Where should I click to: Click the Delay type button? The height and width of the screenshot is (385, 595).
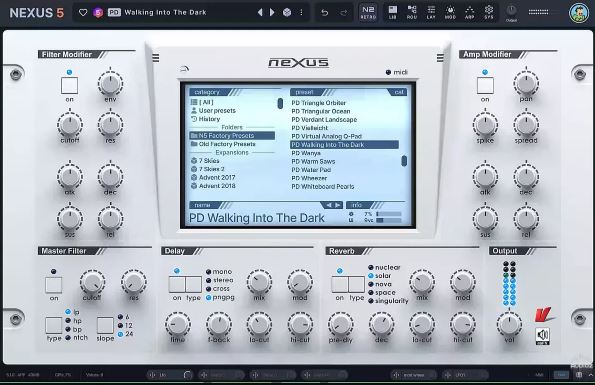click(194, 284)
